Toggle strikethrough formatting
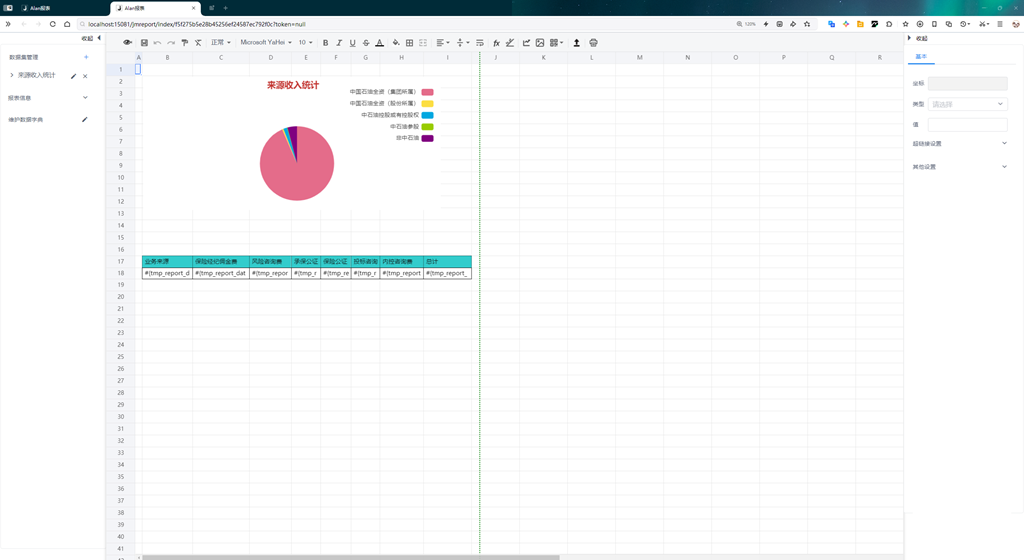Image resolution: width=1024 pixels, height=560 pixels. [x=366, y=42]
